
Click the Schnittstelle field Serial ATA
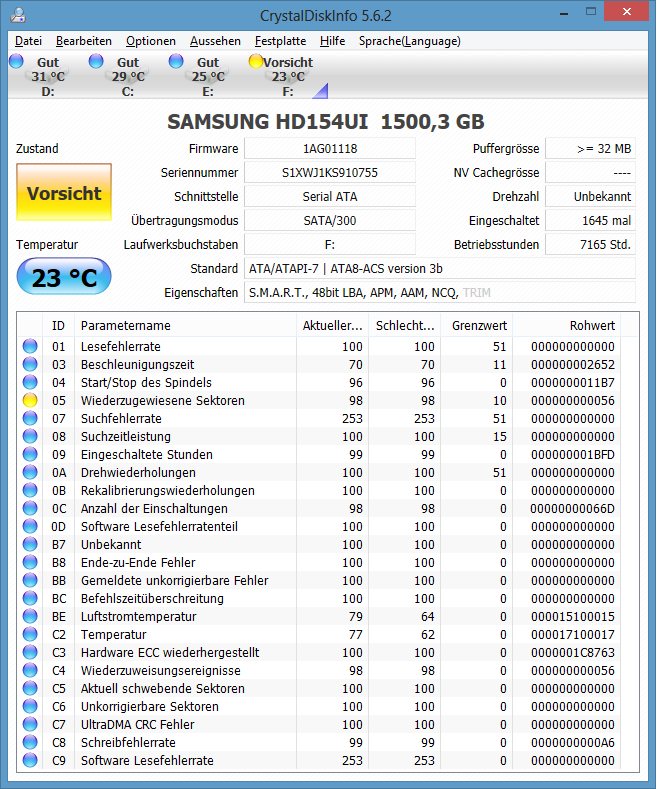point(330,197)
